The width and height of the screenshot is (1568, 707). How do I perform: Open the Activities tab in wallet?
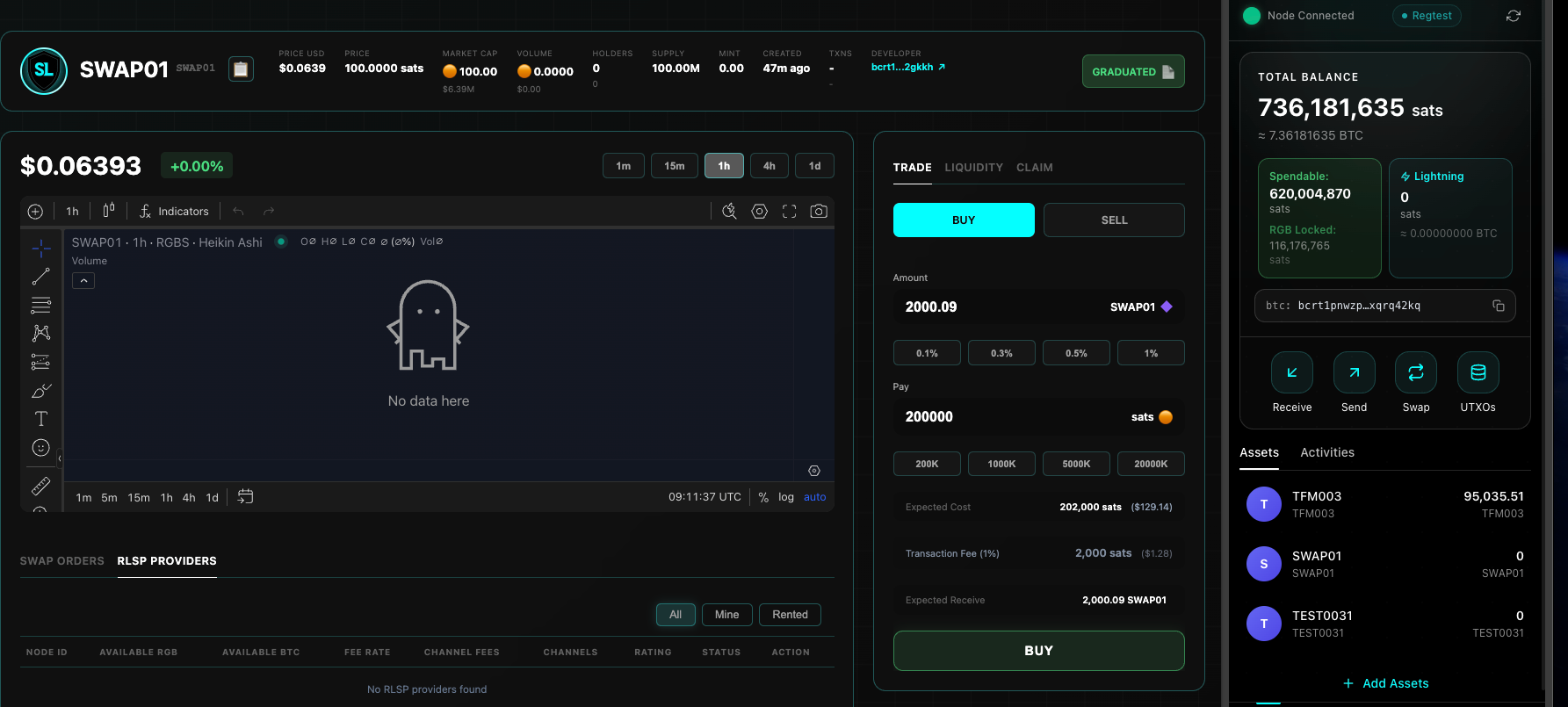pyautogui.click(x=1326, y=452)
